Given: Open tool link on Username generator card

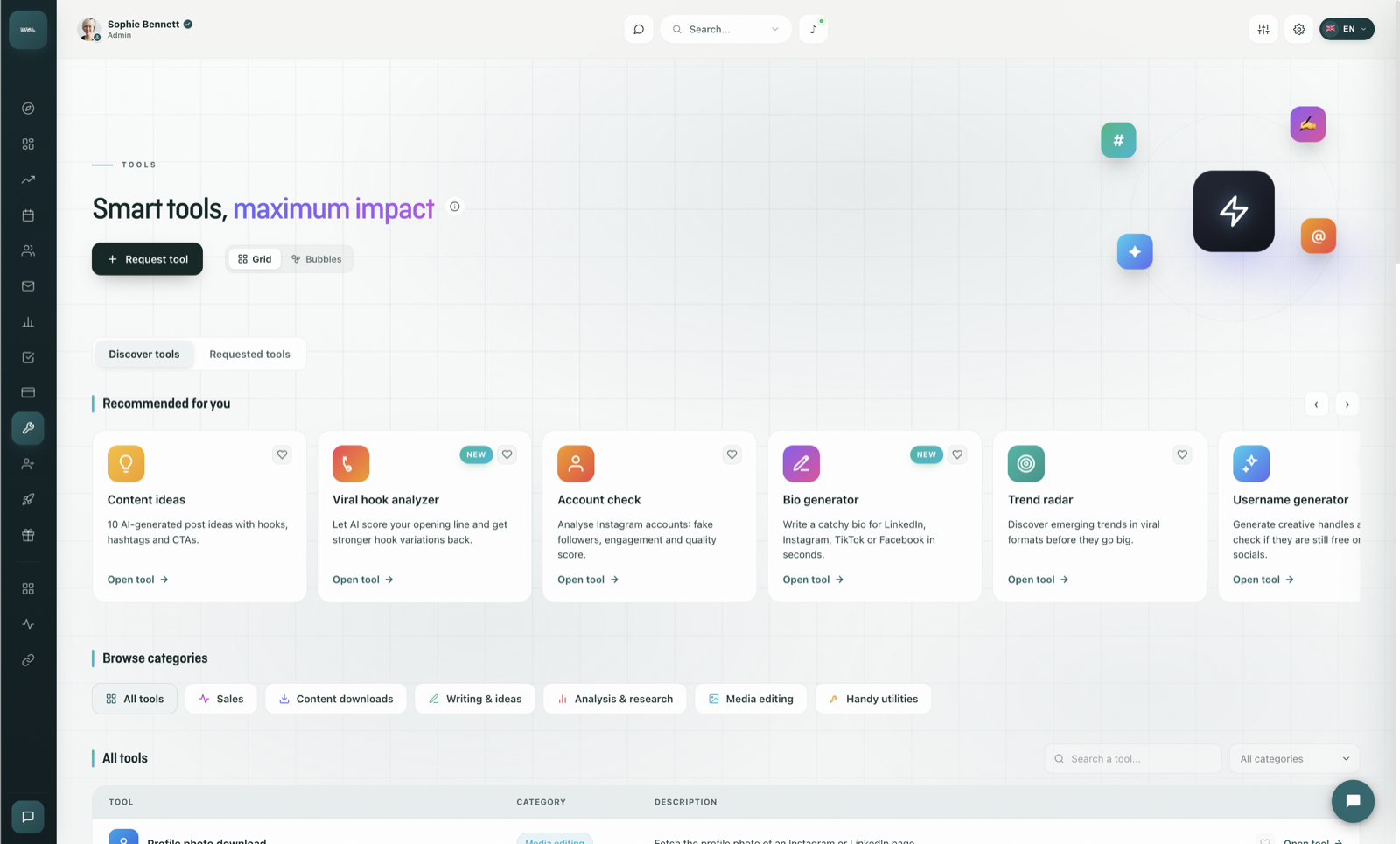Looking at the screenshot, I should click(1263, 580).
